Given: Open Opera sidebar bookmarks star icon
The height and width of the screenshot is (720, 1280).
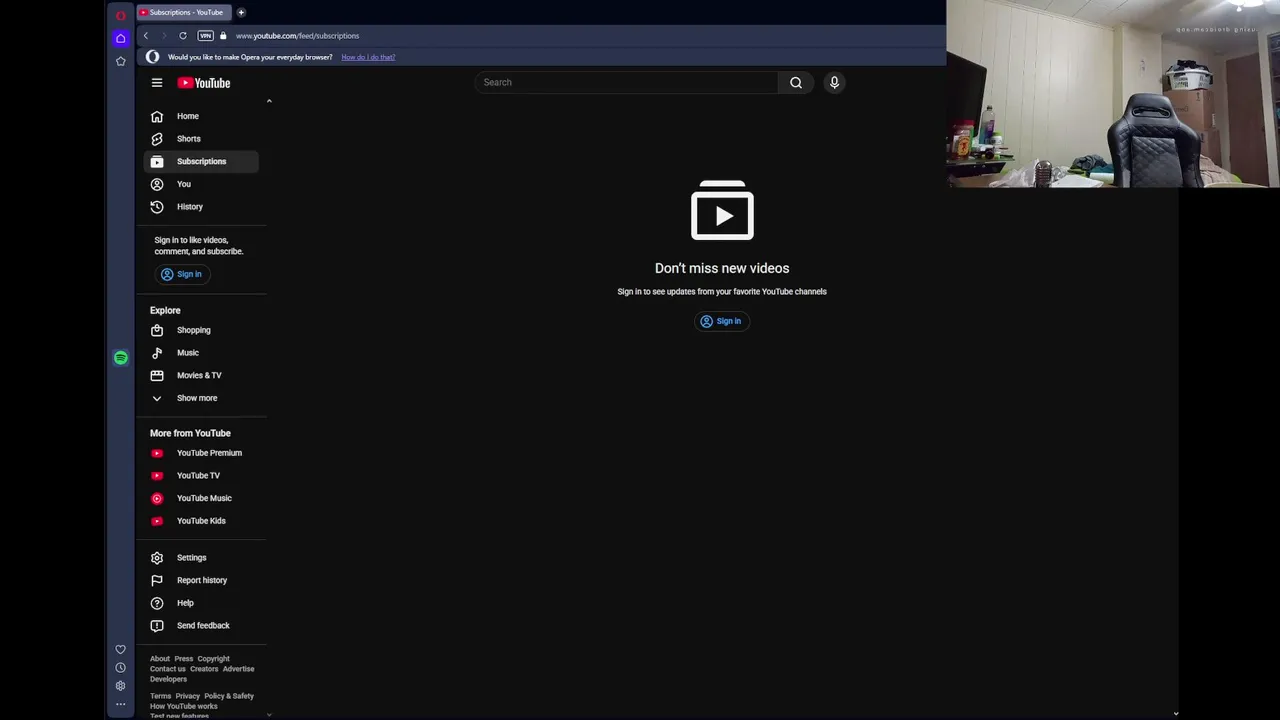Looking at the screenshot, I should coord(121,61).
